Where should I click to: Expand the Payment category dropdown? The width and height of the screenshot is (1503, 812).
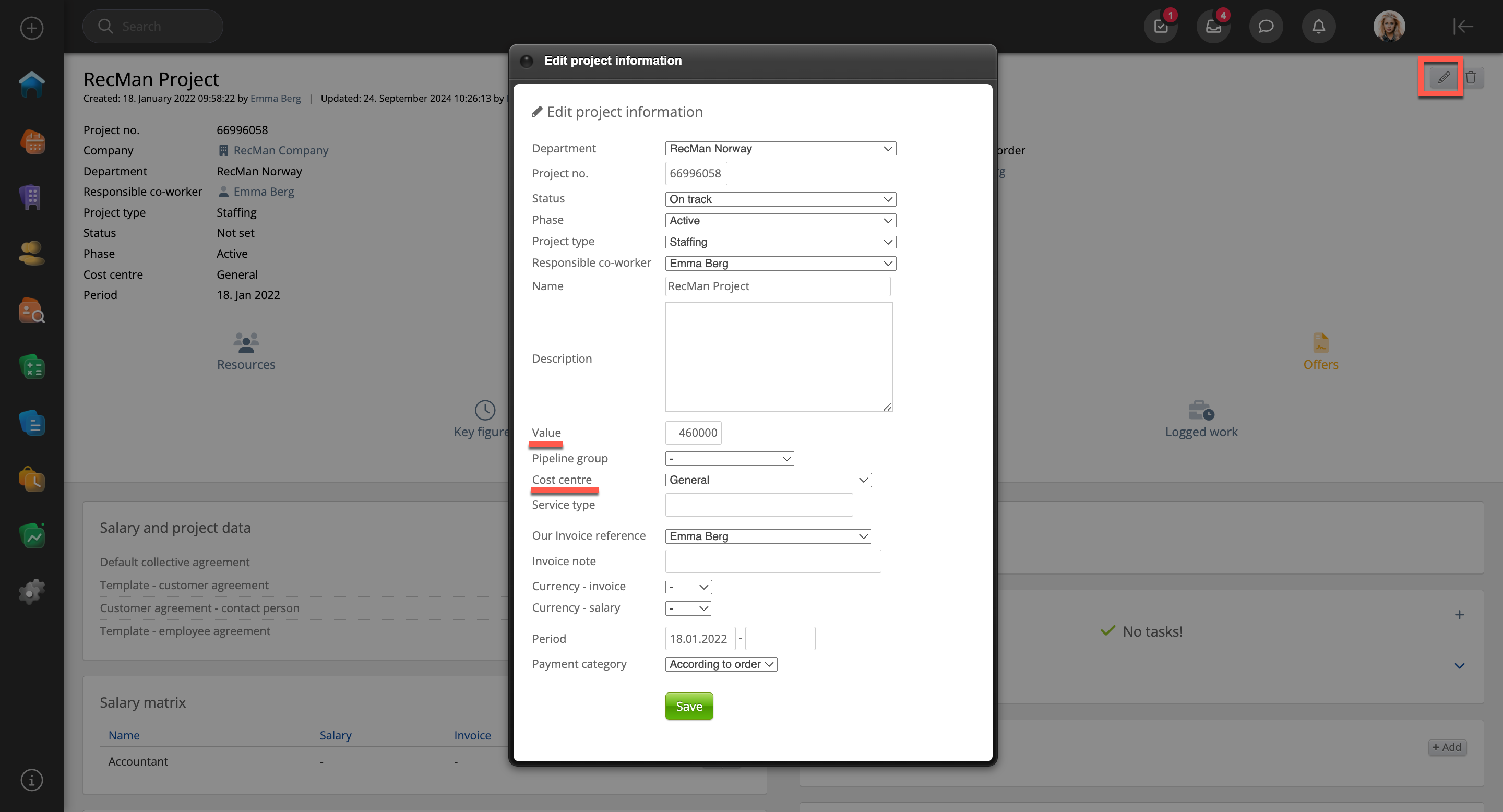pos(721,664)
